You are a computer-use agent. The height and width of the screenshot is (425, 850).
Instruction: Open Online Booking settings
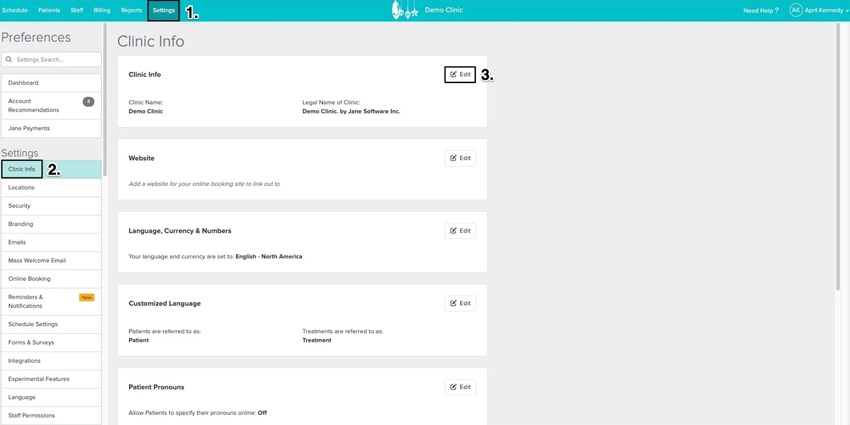51,279
